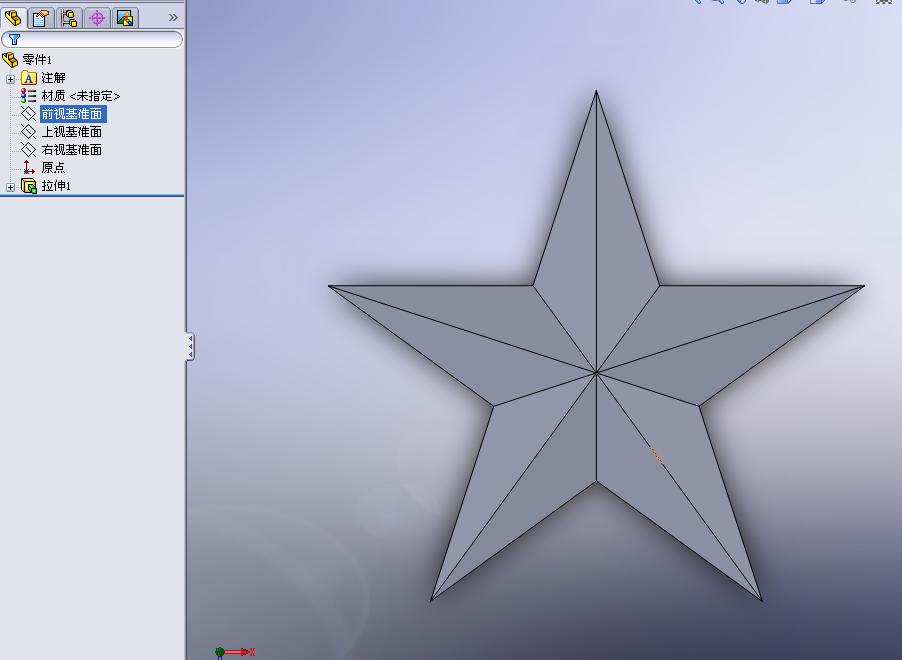Screen dimensions: 902x660
Task: Click the 拉伸1 extrude feature icon
Action: 29,185
